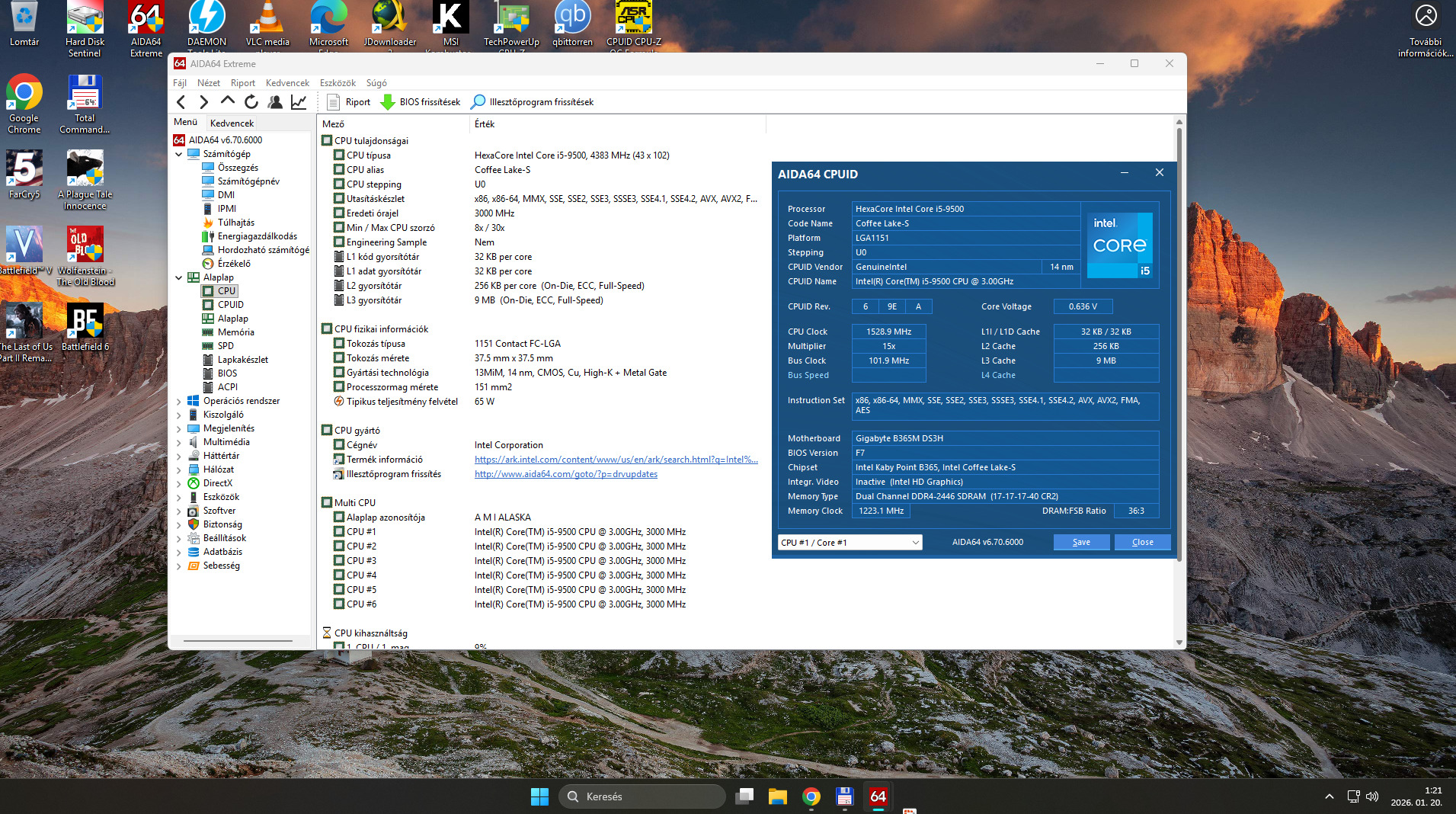1456x814 pixels.
Task: Open the Intel ARK product information link
Action: [x=616, y=460]
